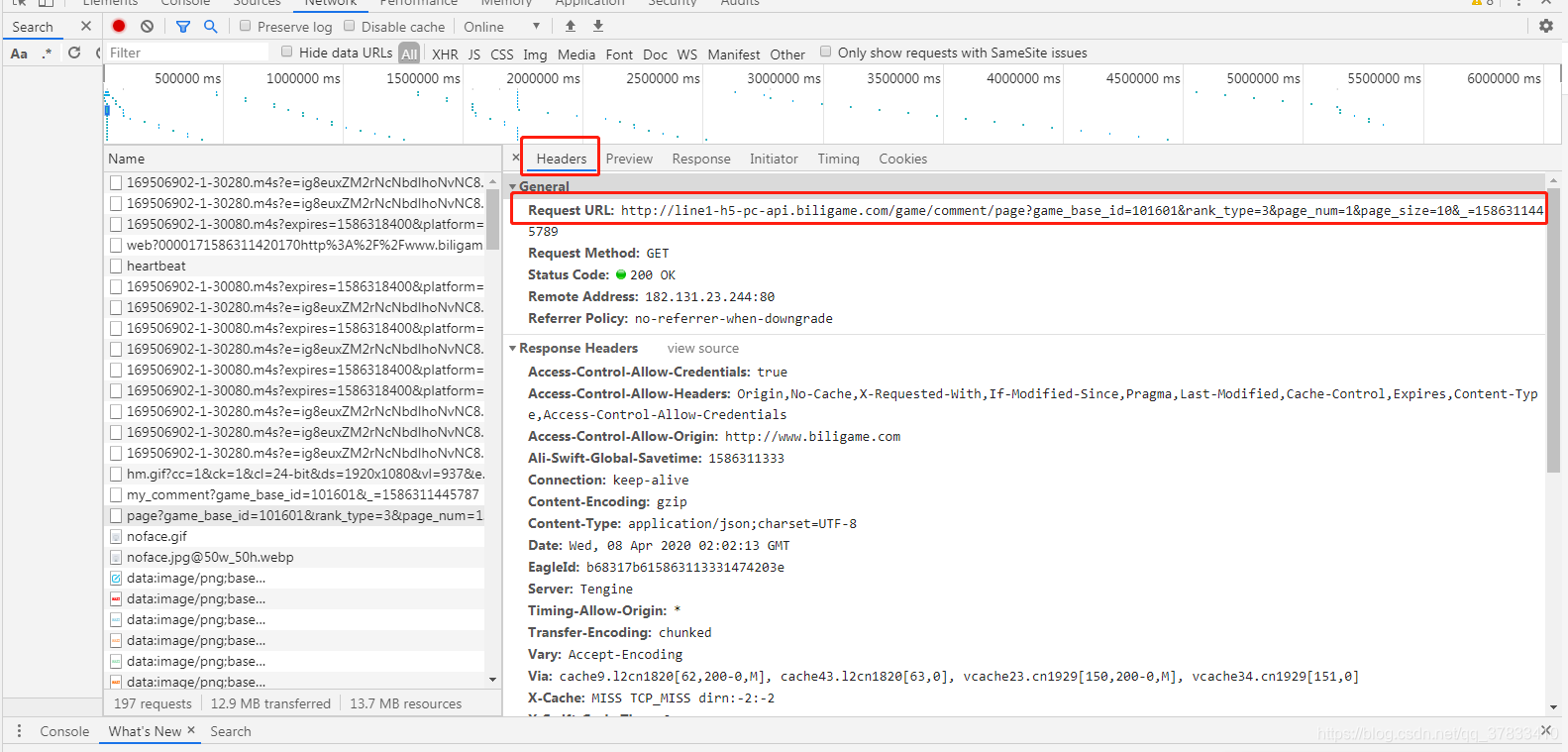Open the Online throttling dropdown

click(502, 27)
